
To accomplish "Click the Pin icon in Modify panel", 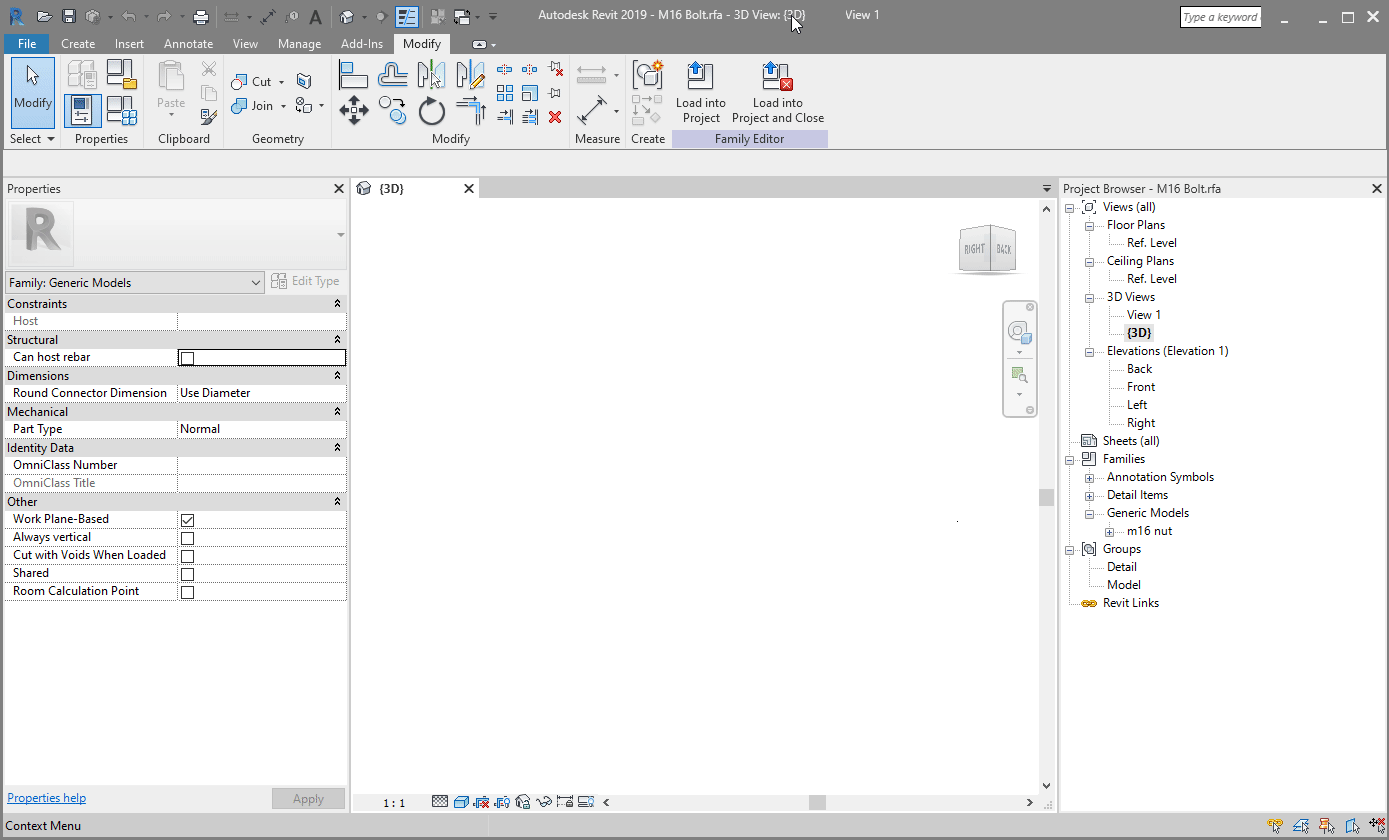I will [553, 92].
